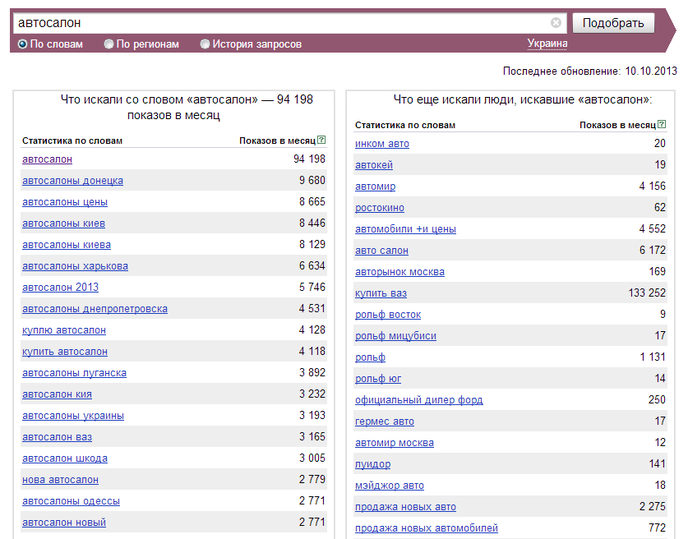This screenshot has width=688, height=539.
Task: Open the 'инком авто' link
Action: coord(382,144)
